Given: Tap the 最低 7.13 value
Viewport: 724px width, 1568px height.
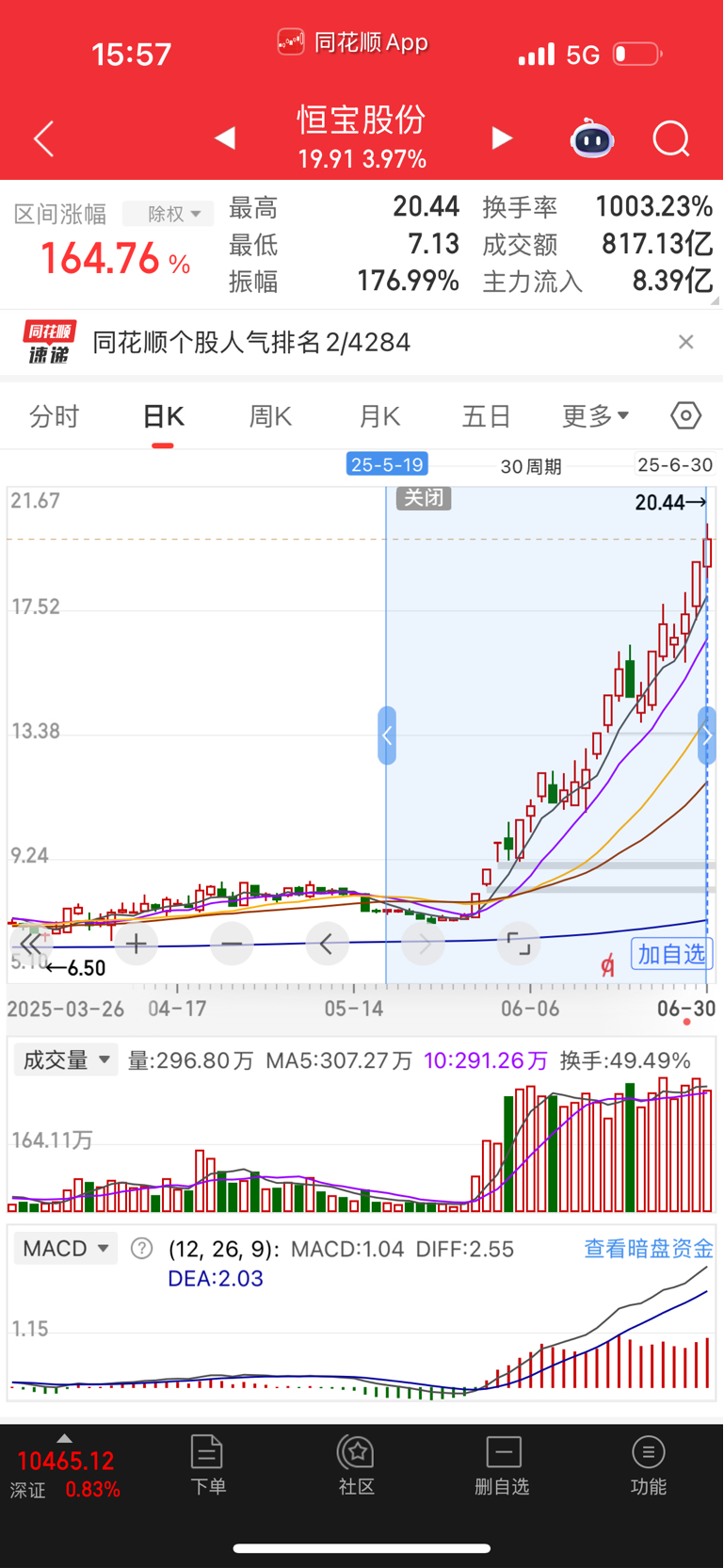Looking at the screenshot, I should click(x=433, y=244).
